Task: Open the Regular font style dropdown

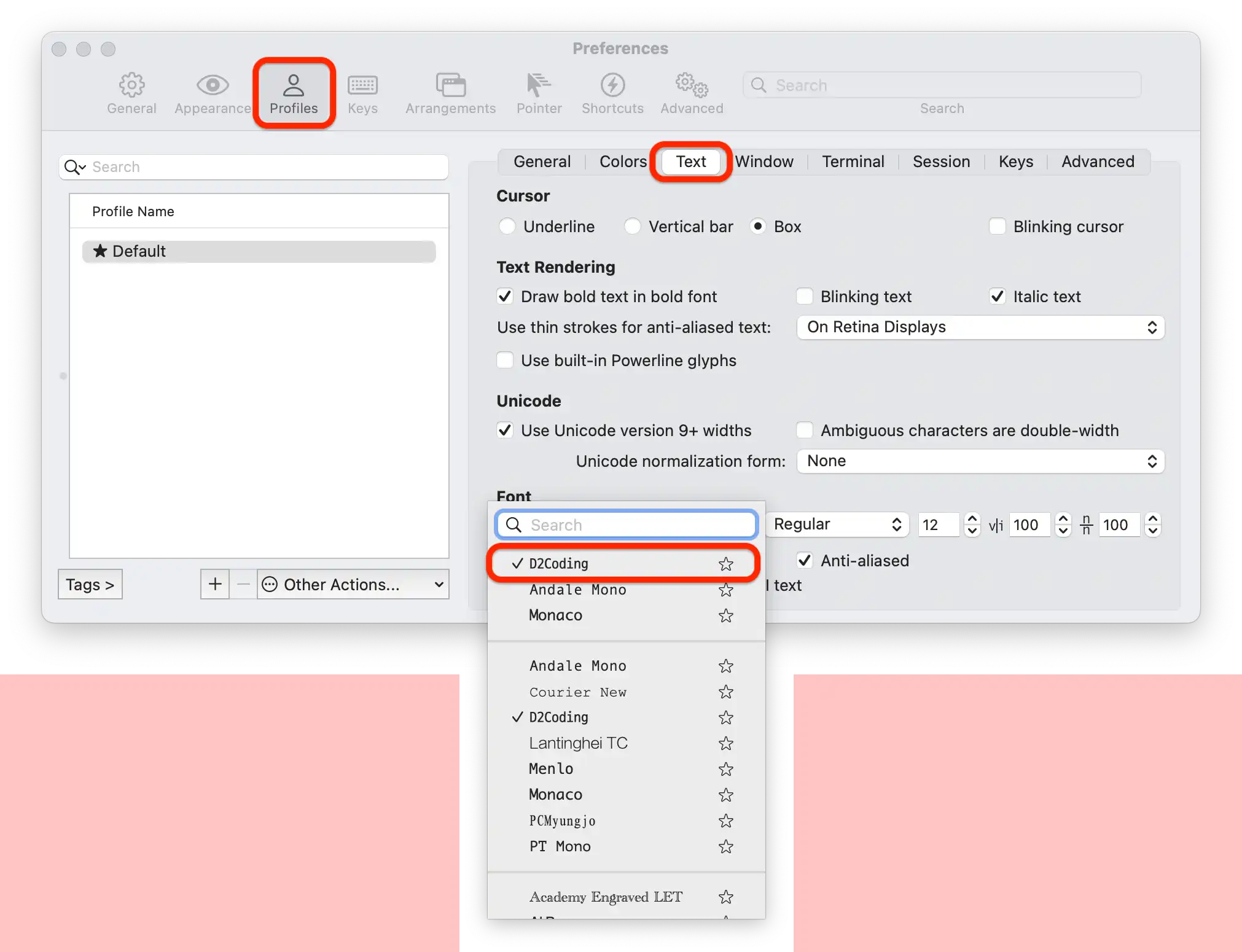Action: 837,525
